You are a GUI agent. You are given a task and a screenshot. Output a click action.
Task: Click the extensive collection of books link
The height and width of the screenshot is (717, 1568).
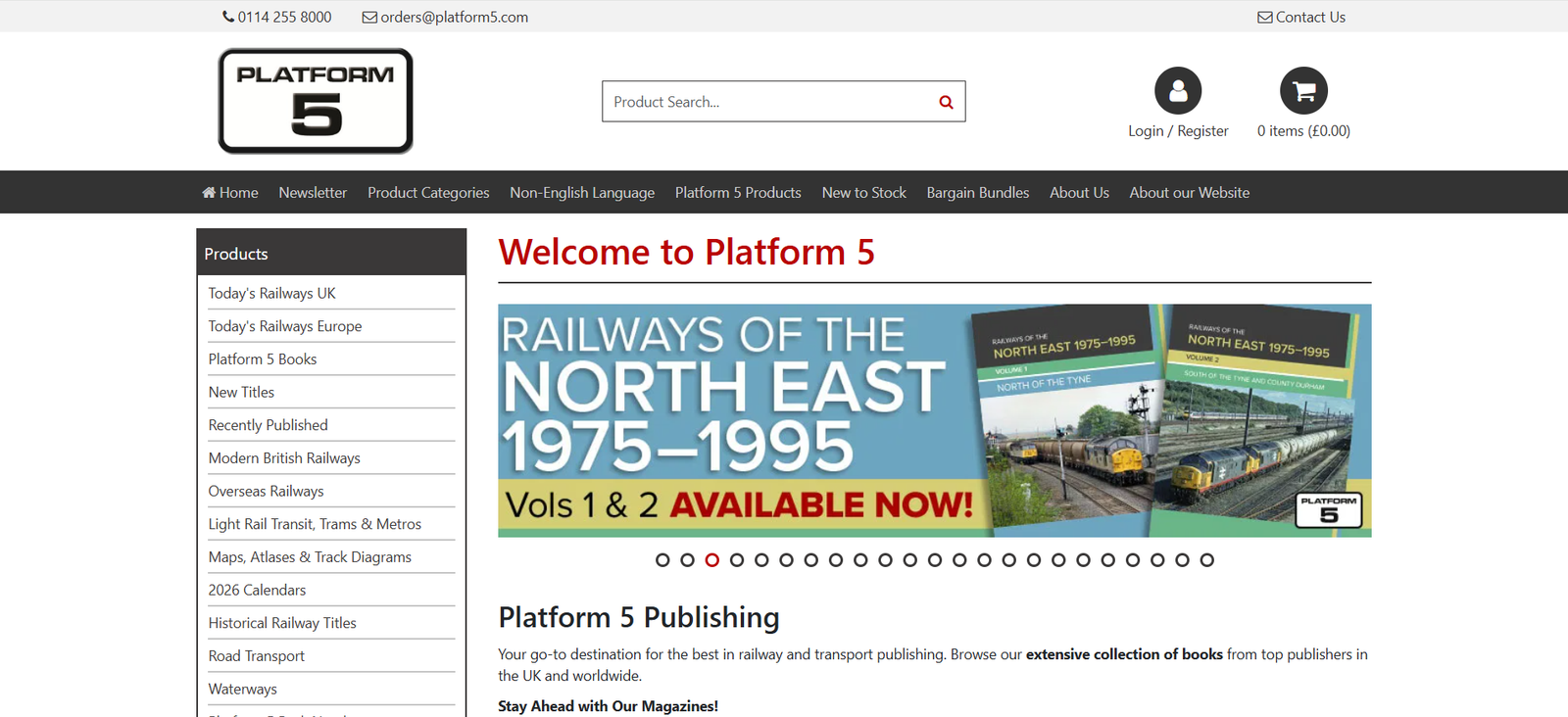1124,654
